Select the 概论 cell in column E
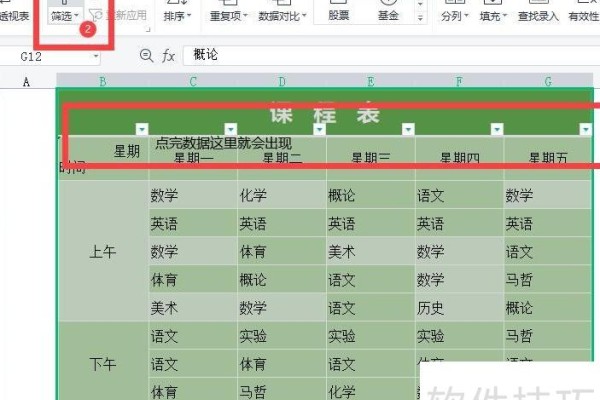The height and width of the screenshot is (400, 600). (370, 195)
